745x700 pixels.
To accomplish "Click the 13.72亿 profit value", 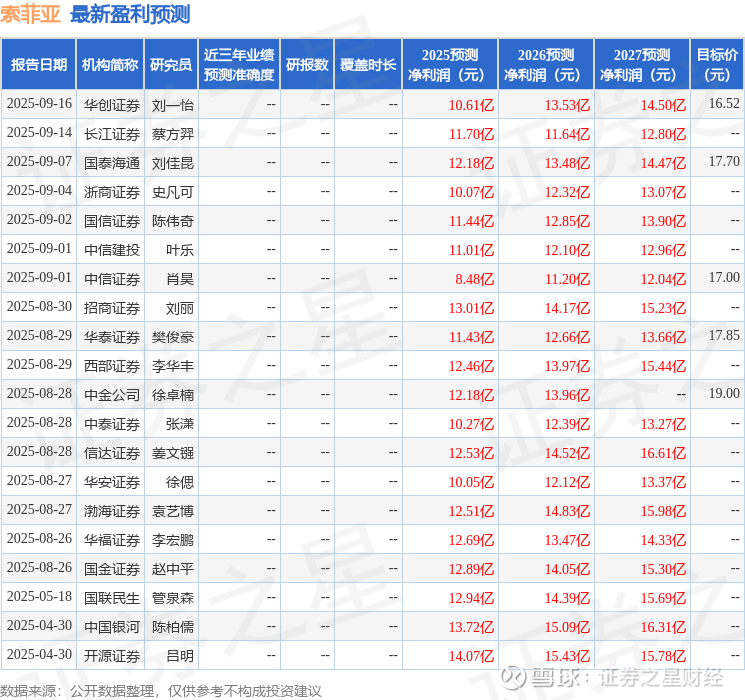I will click(x=471, y=627).
